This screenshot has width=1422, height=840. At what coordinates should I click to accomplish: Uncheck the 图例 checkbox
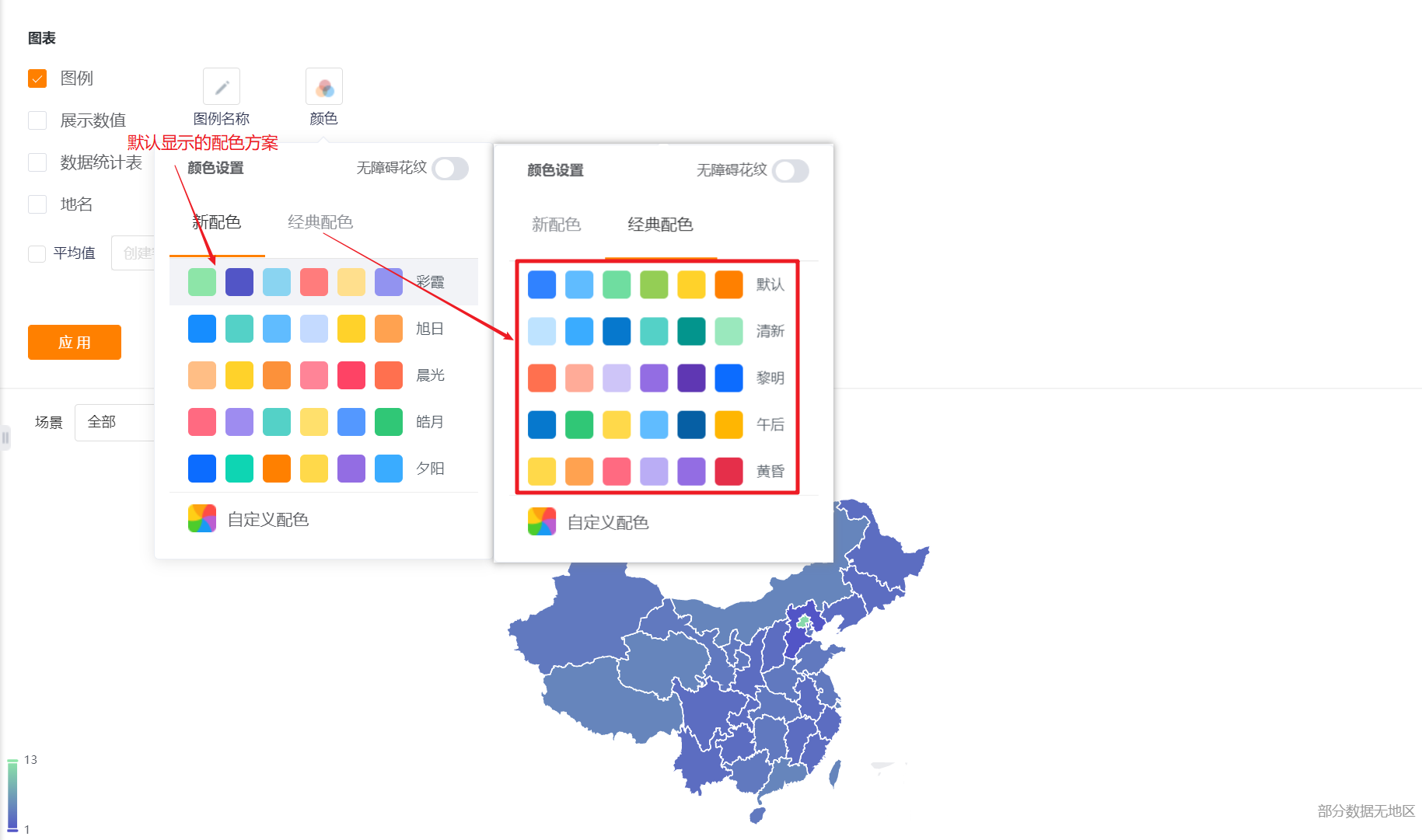(37, 78)
